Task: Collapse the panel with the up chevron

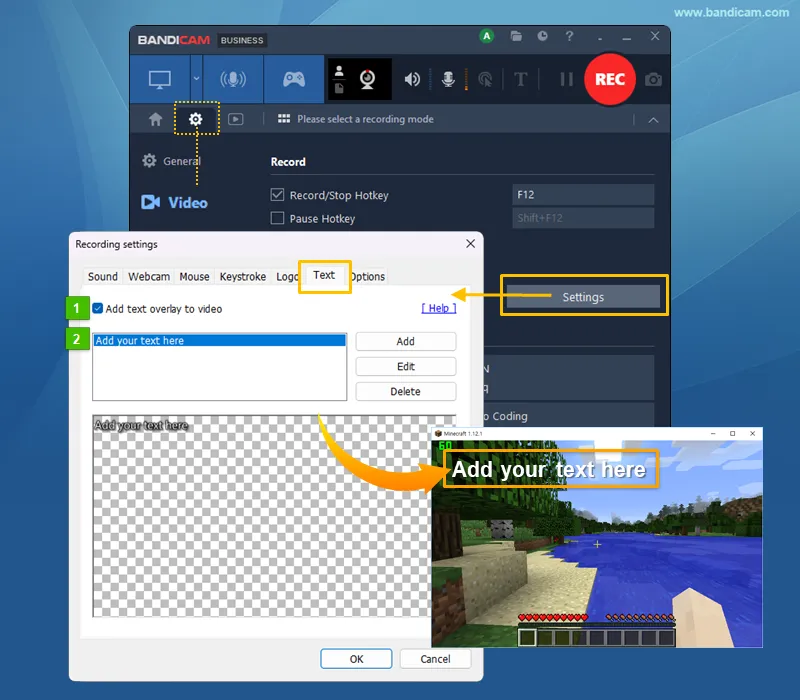Action: pos(653,120)
